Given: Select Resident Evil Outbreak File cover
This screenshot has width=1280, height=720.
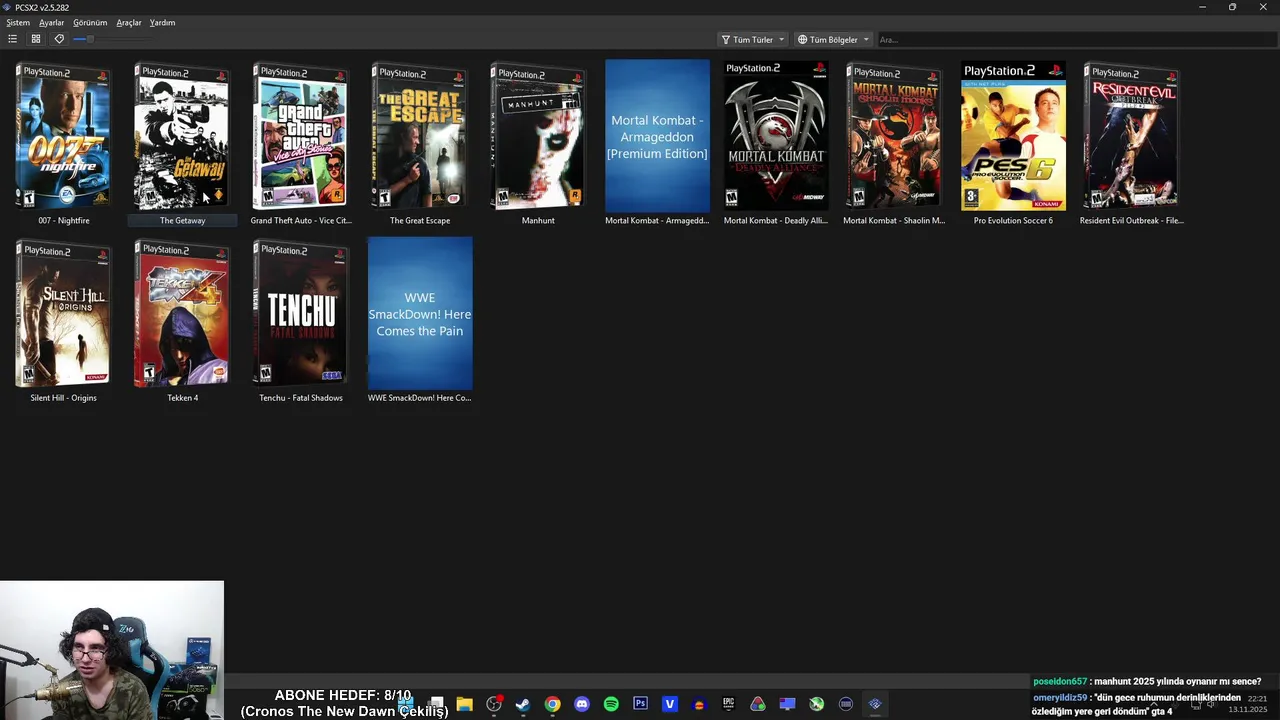Looking at the screenshot, I should pyautogui.click(x=1131, y=136).
